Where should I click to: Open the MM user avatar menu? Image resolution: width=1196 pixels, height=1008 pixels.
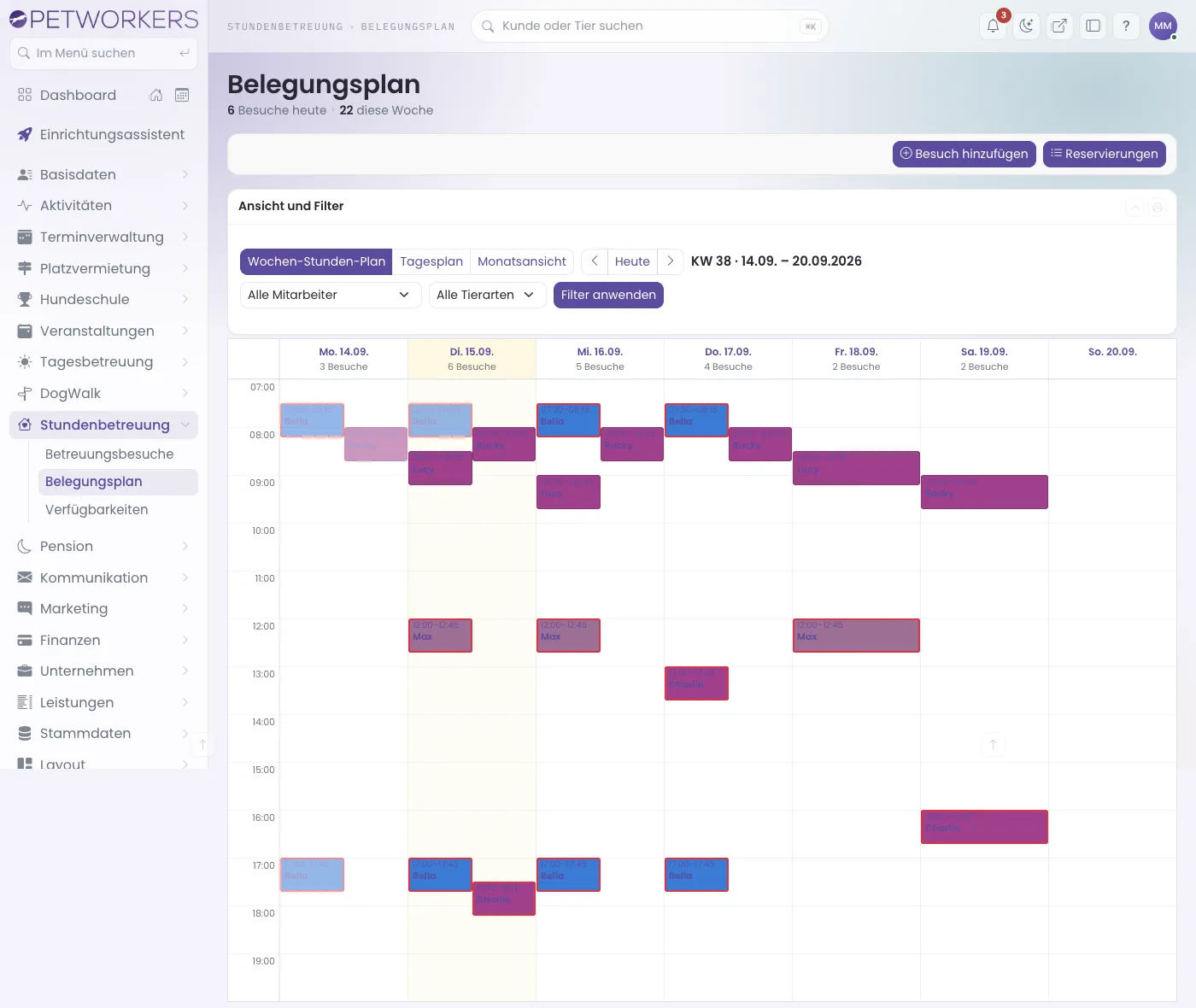1163,26
